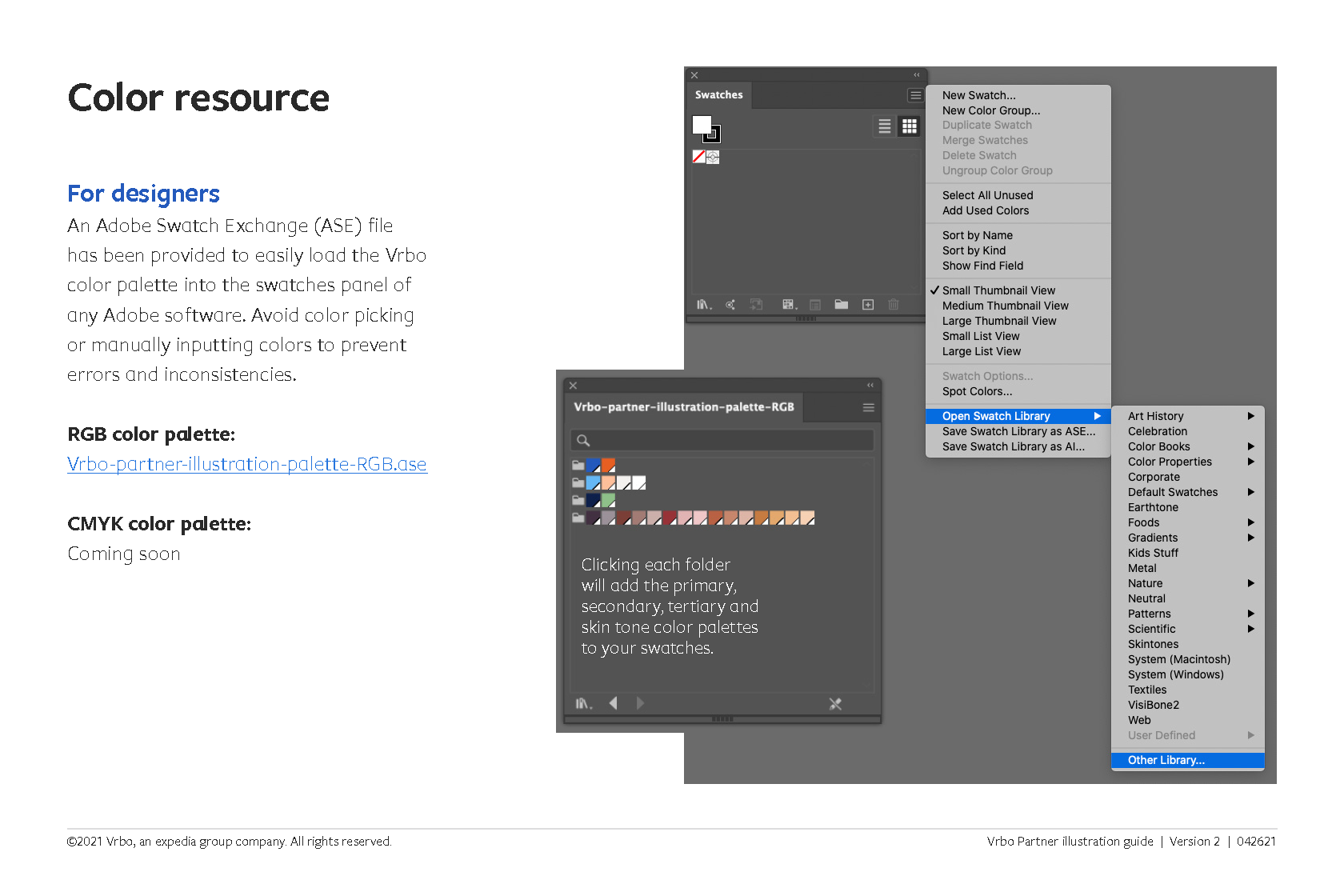The width and height of the screenshot is (1344, 896).
Task: Load next swatch library arrow
Action: [x=640, y=703]
